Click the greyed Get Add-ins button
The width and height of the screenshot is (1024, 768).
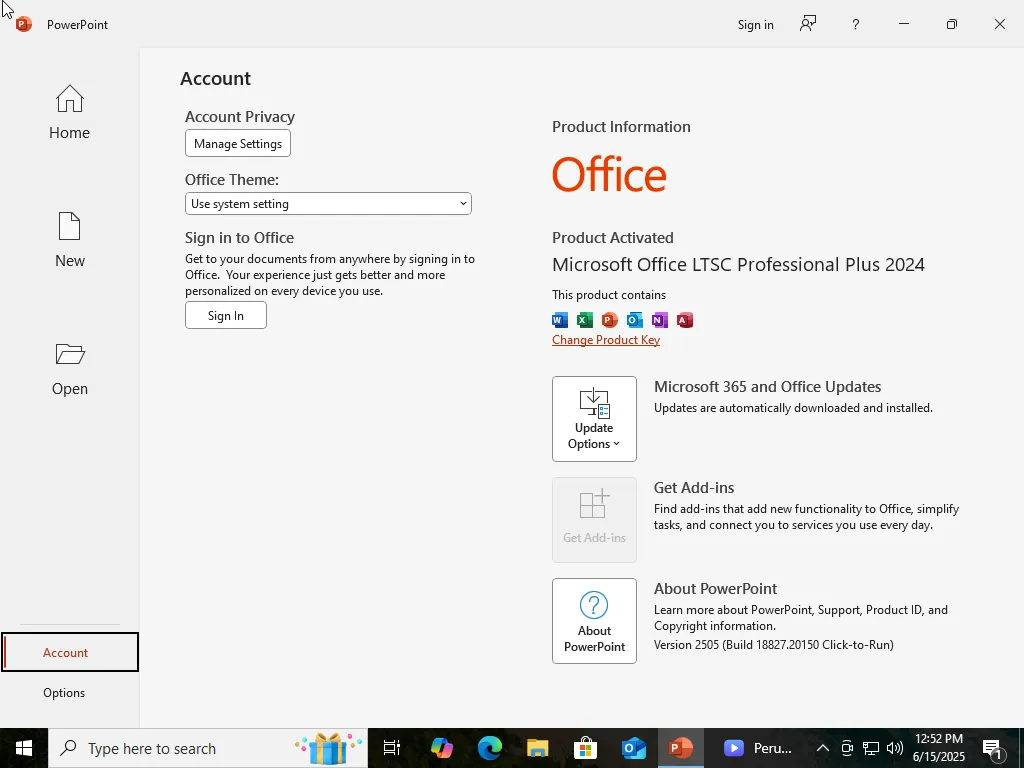[594, 520]
